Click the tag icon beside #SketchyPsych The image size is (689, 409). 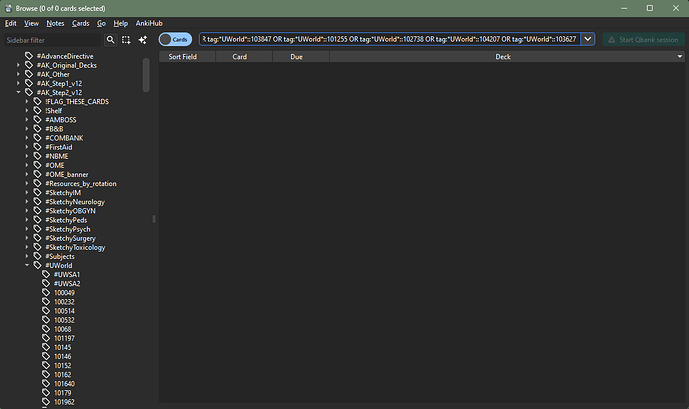(x=38, y=229)
